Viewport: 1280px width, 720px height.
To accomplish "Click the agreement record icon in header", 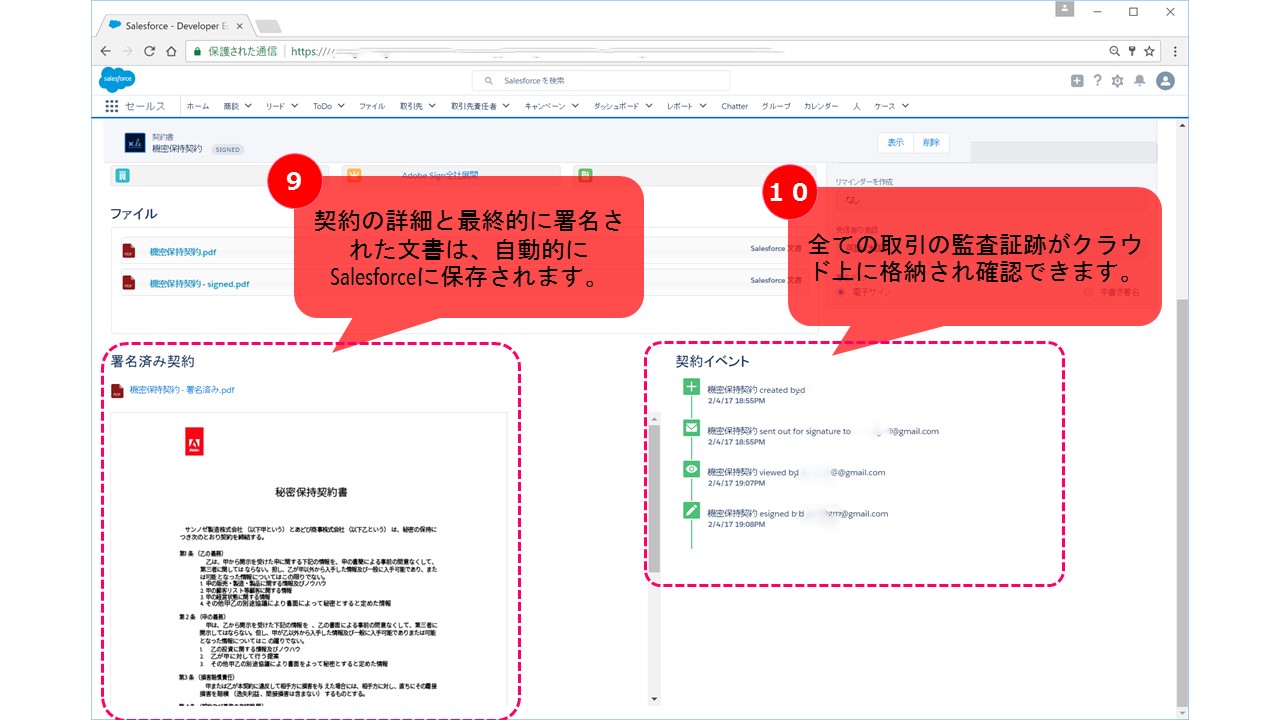I will (135, 143).
